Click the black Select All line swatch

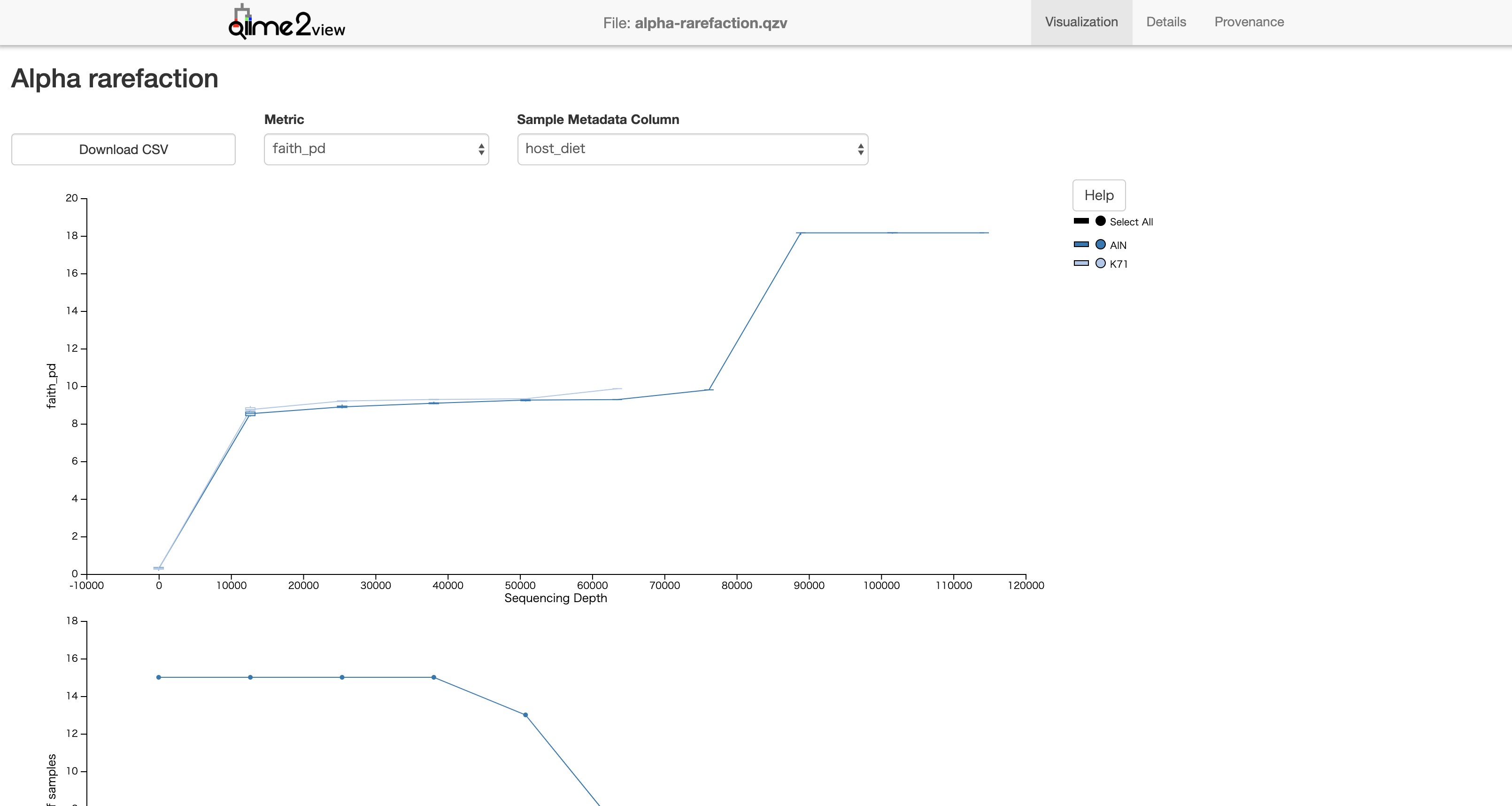pyautogui.click(x=1080, y=221)
